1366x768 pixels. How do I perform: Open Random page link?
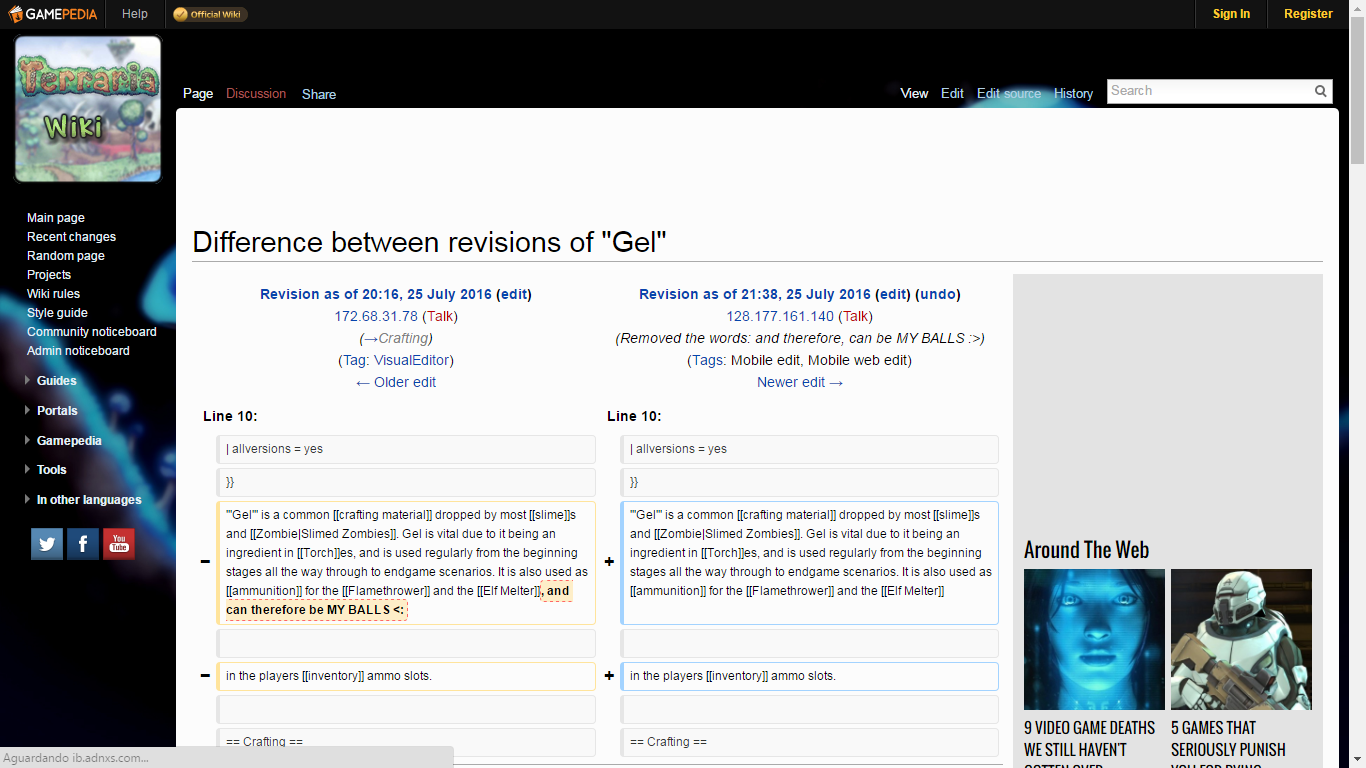66,256
